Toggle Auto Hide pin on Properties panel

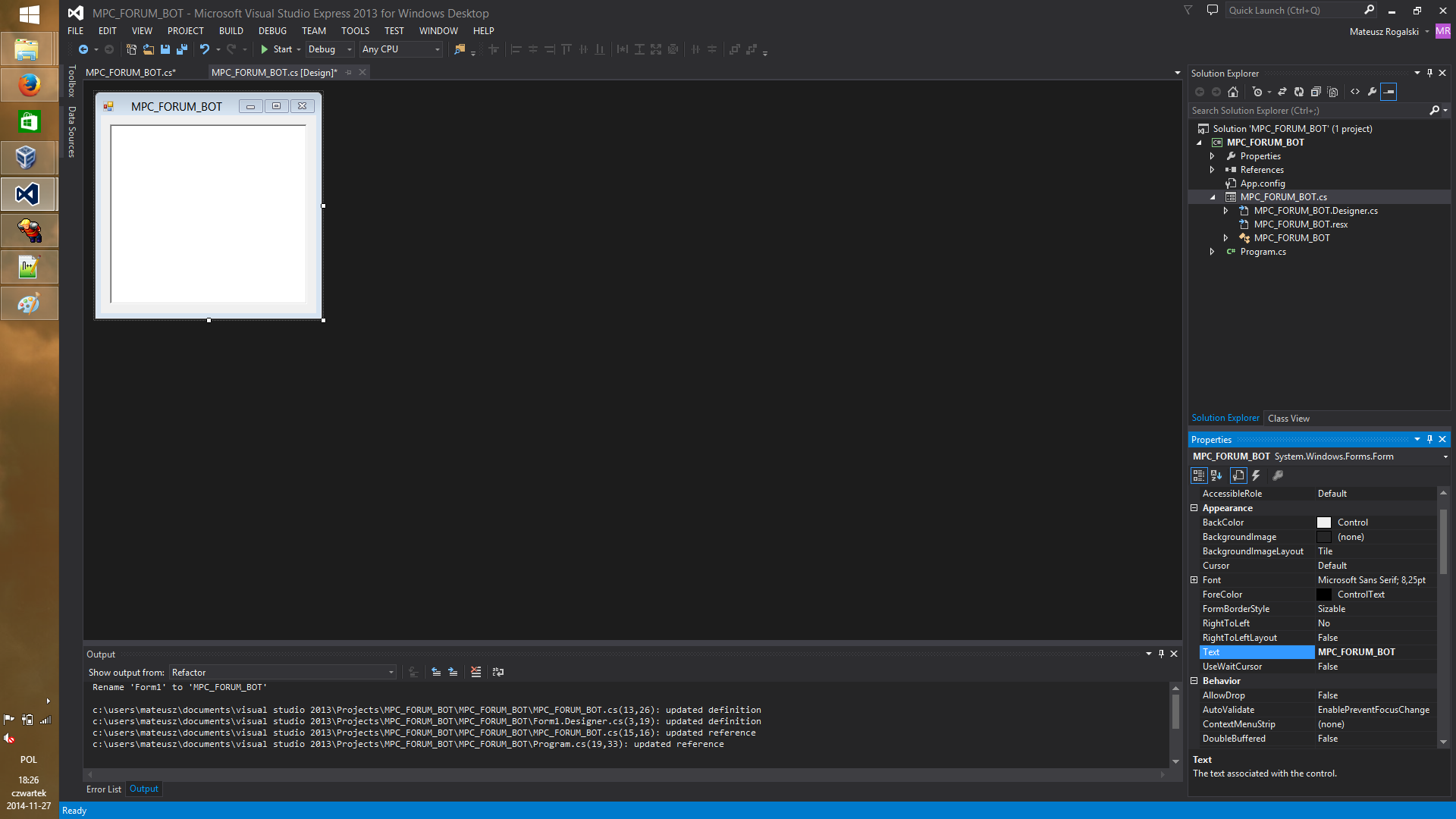point(1429,439)
